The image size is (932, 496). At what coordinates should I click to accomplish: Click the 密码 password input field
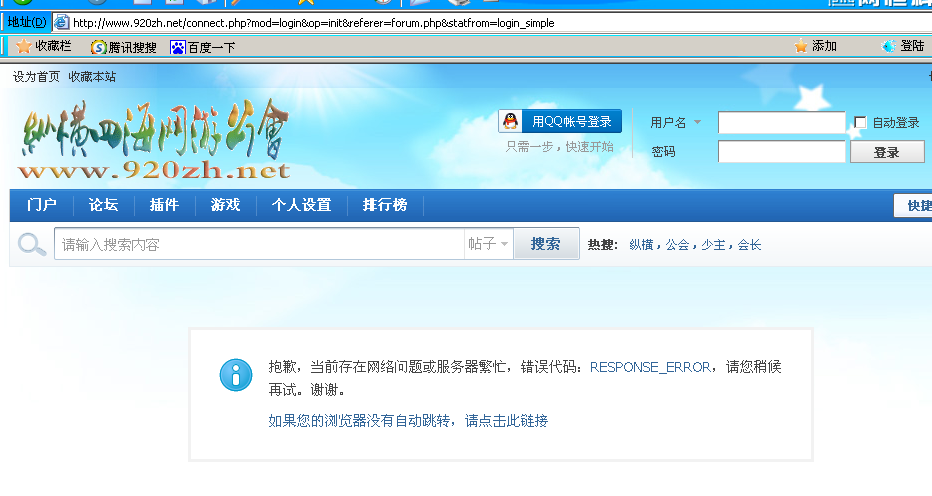[x=781, y=152]
